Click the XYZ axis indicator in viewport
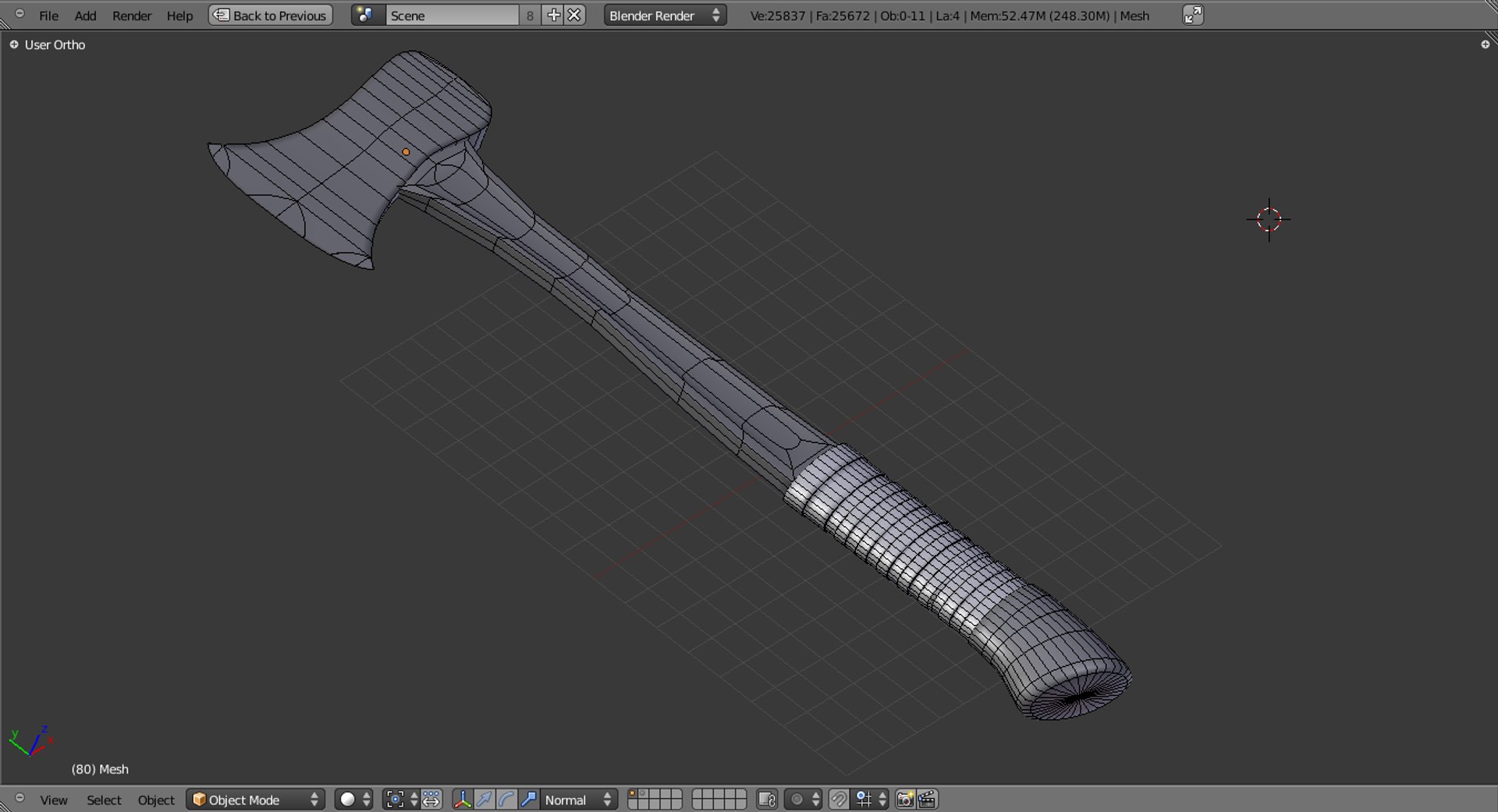 click(30, 740)
